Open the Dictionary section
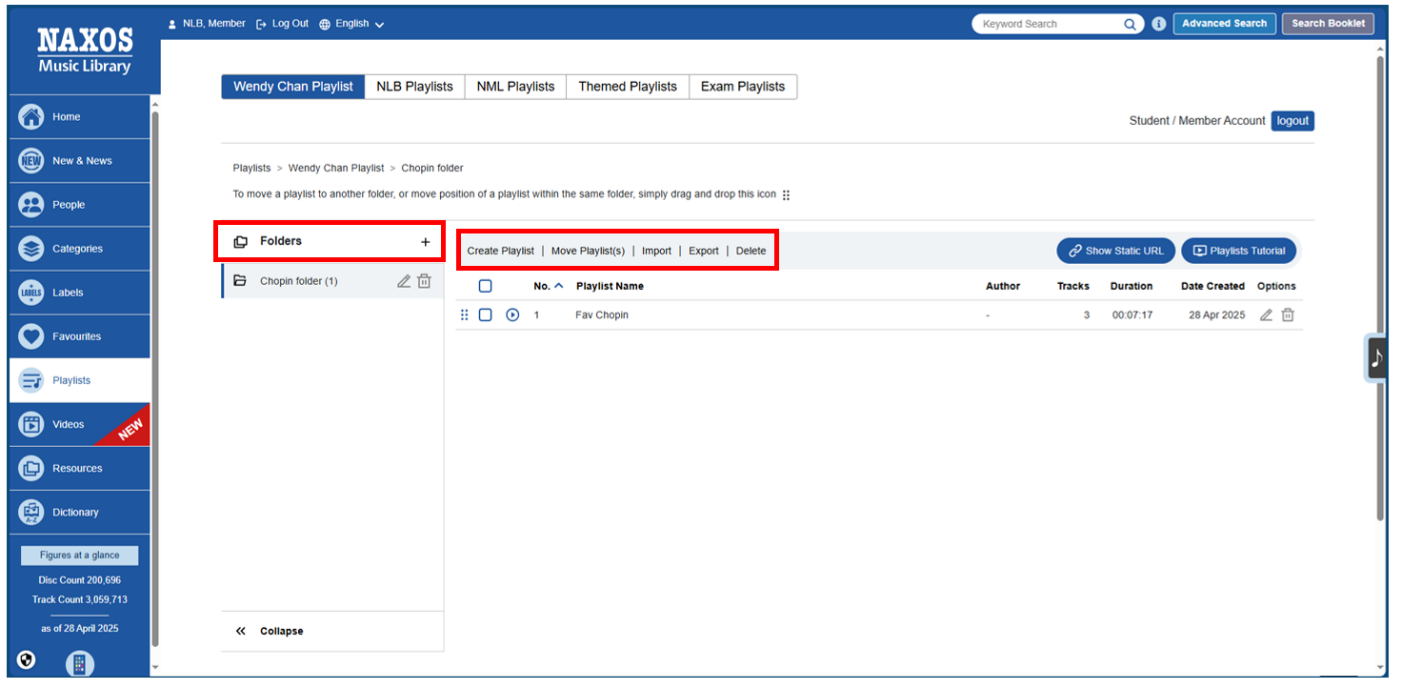 [x=80, y=513]
